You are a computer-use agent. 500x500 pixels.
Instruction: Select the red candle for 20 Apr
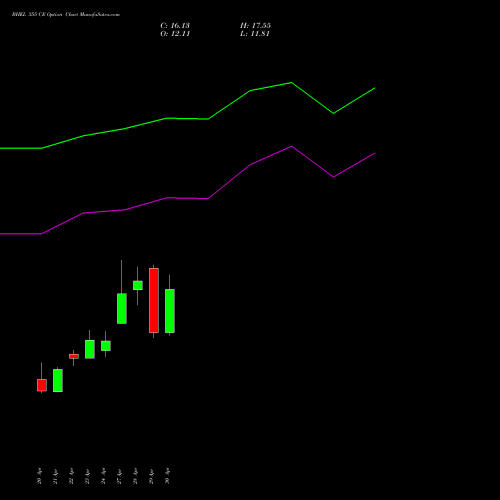42,385
